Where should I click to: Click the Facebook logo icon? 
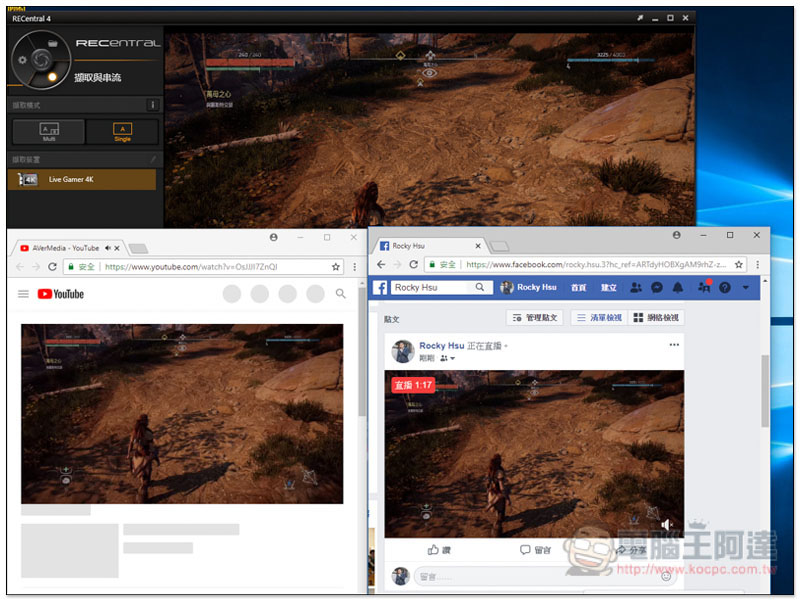[380, 288]
